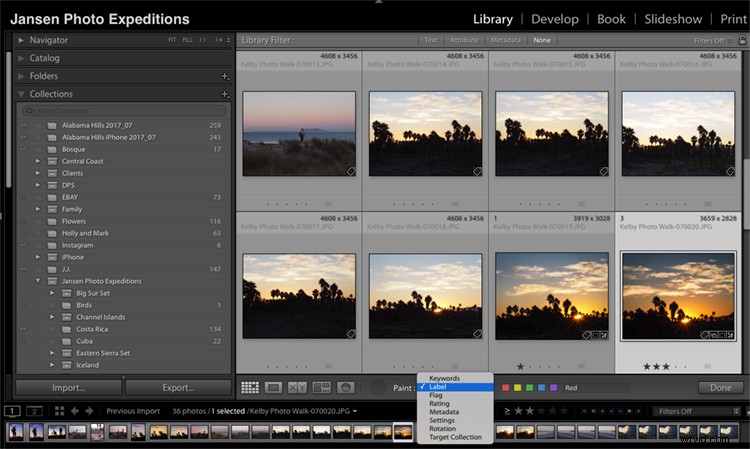Expand the Catalog panel
750x449 pixels.
[x=21, y=58]
